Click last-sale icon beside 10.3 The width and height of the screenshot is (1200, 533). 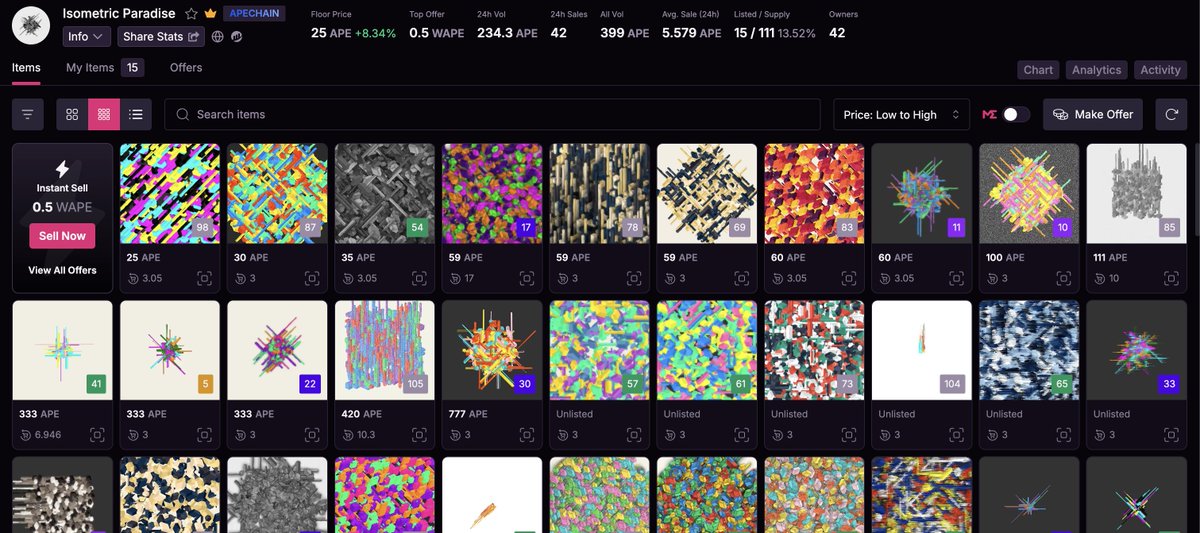pos(348,435)
